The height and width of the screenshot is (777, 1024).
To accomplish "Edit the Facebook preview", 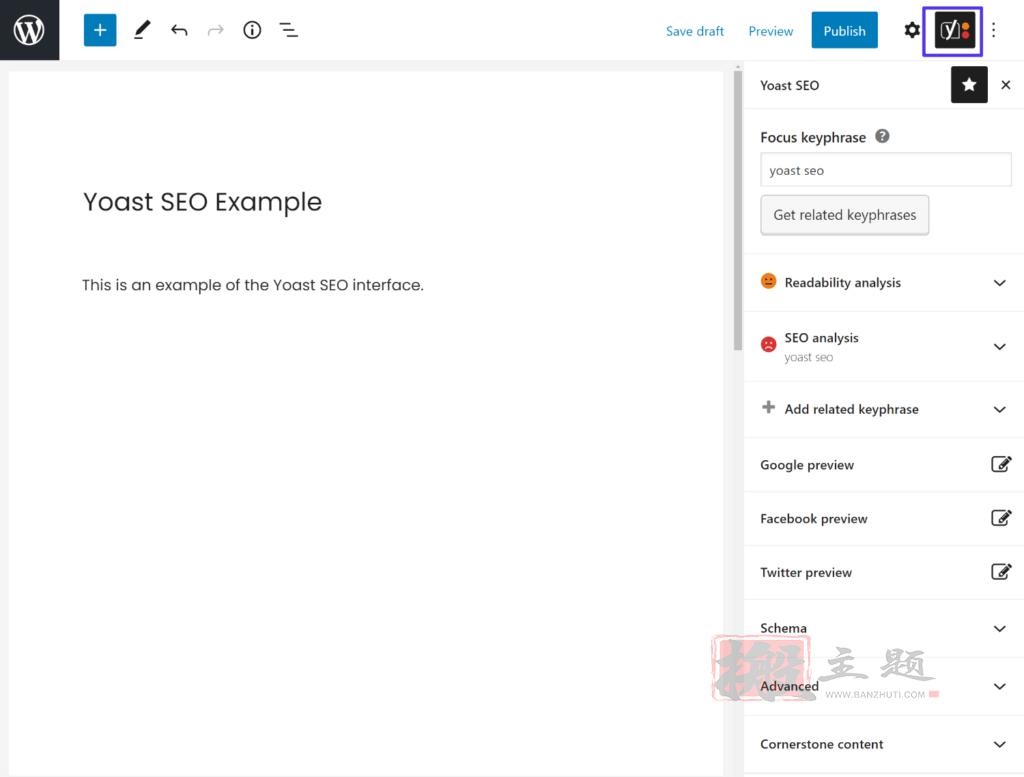I will [1001, 518].
